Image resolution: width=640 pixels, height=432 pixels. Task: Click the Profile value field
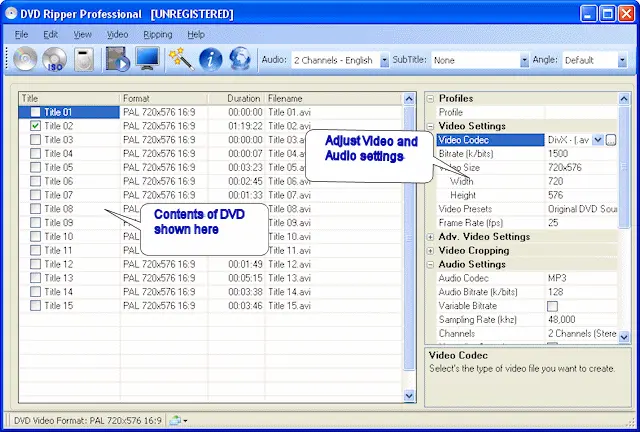(581, 112)
